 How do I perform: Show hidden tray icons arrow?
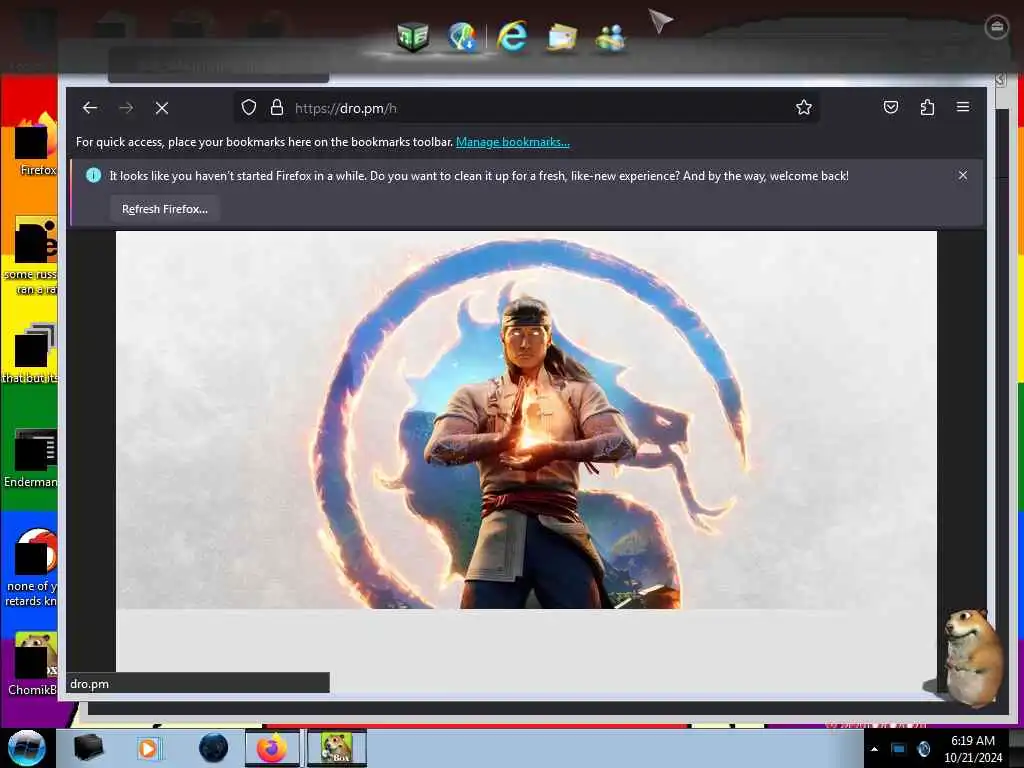[874, 749]
